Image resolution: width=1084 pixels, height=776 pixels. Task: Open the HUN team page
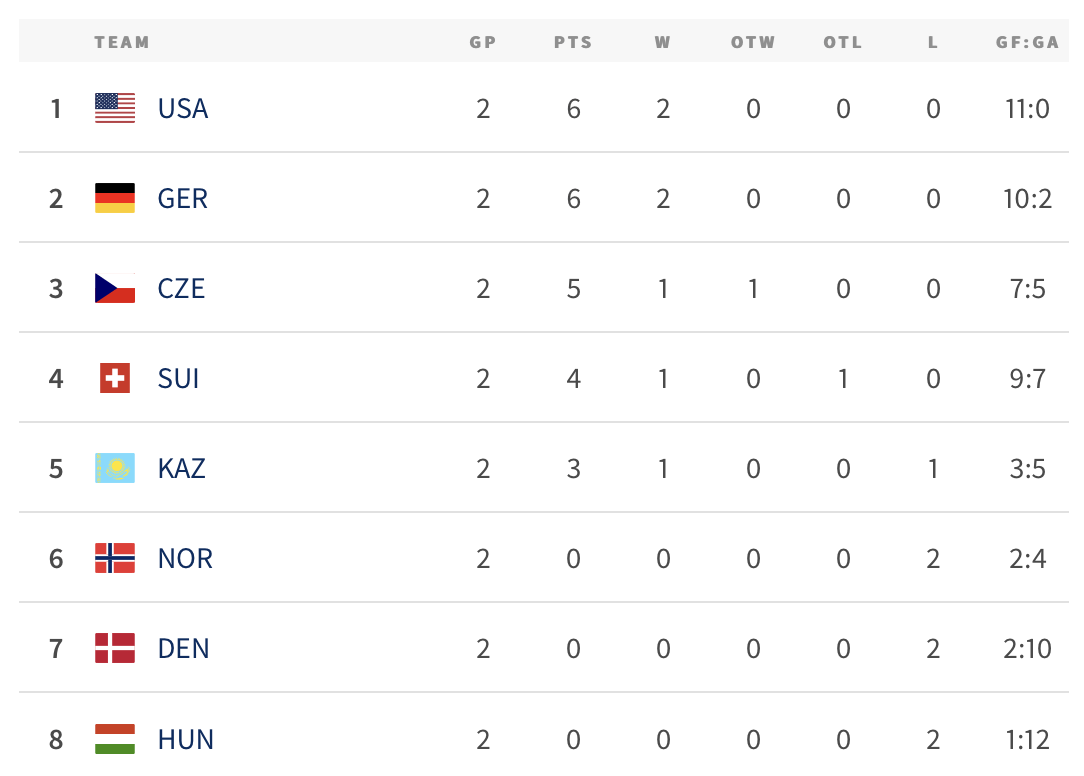point(185,739)
